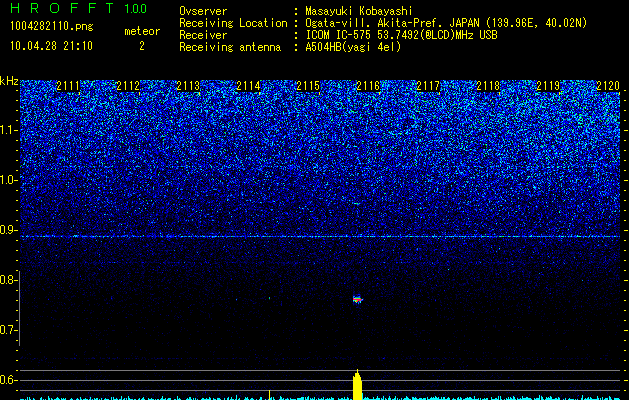The image size is (629, 400).
Task: Click the 1.0 frequency axis label
Action: (7, 180)
